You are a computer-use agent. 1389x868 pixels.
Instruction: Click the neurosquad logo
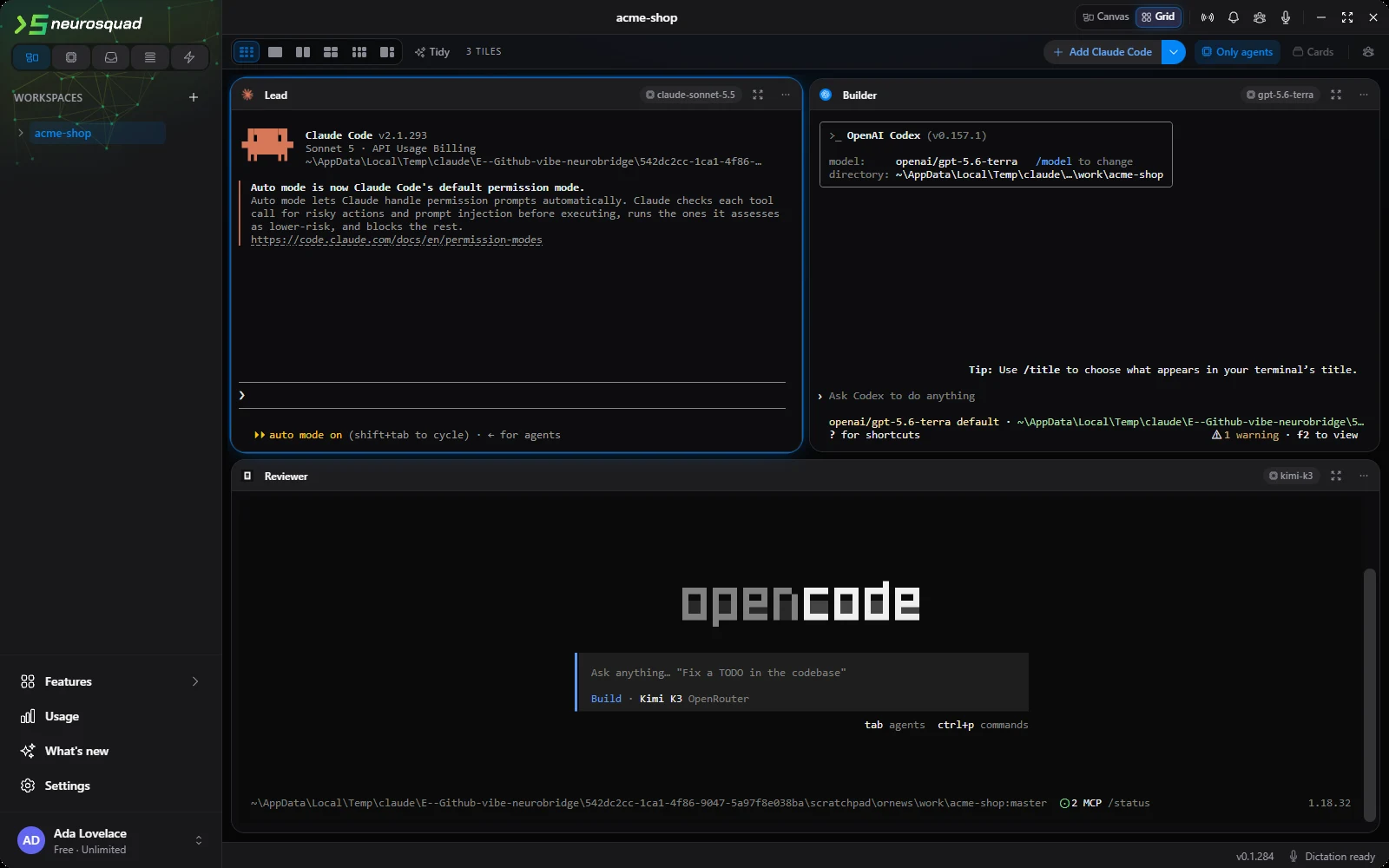point(78,23)
